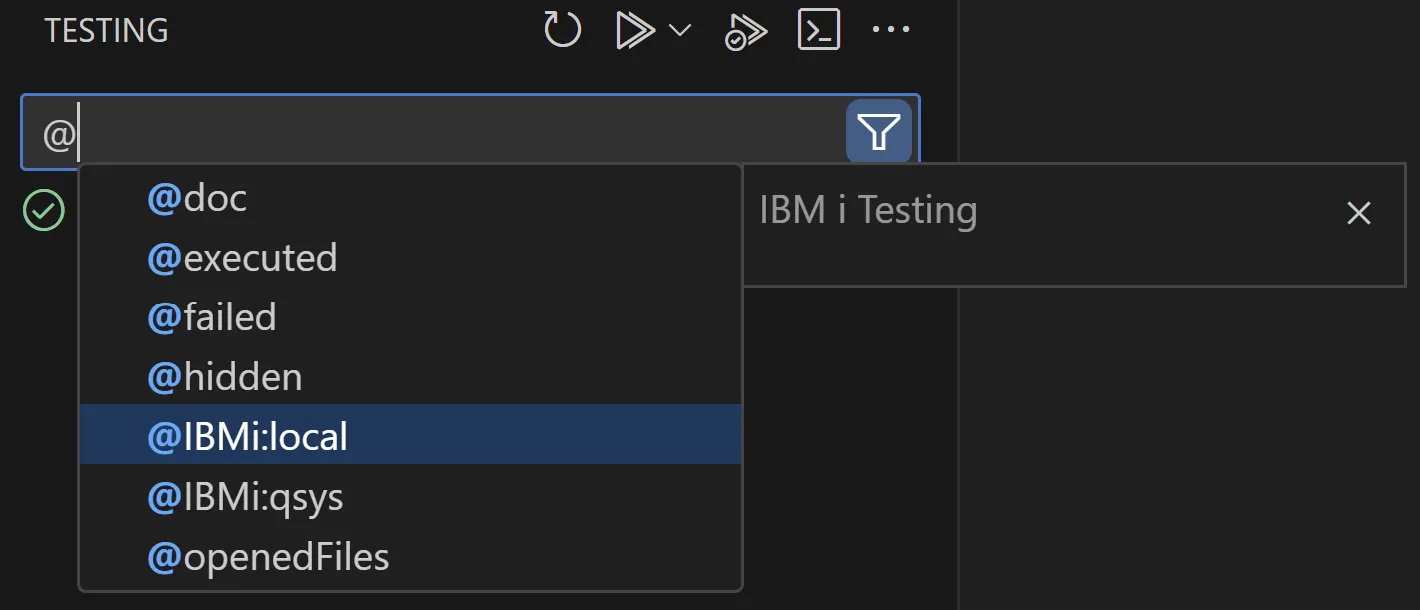Choose the @failed filter suggestion
1420x610 pixels.
410,317
